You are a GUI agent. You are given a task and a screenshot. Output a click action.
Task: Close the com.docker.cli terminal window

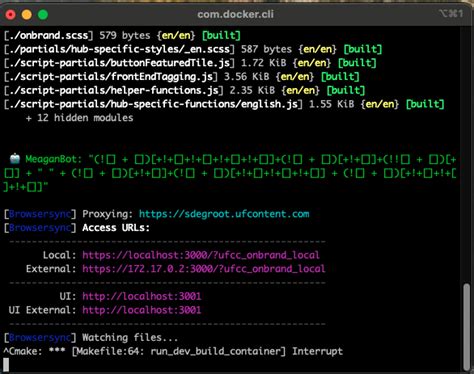10,15
